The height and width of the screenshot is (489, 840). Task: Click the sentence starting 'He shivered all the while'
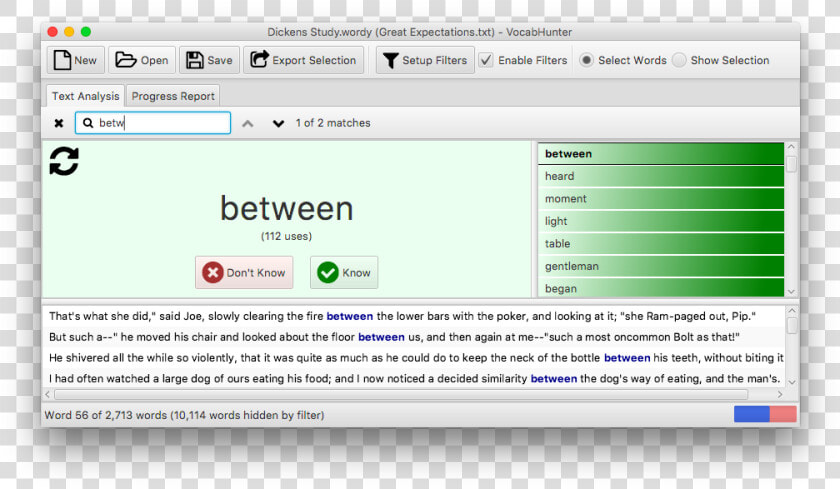[414, 358]
